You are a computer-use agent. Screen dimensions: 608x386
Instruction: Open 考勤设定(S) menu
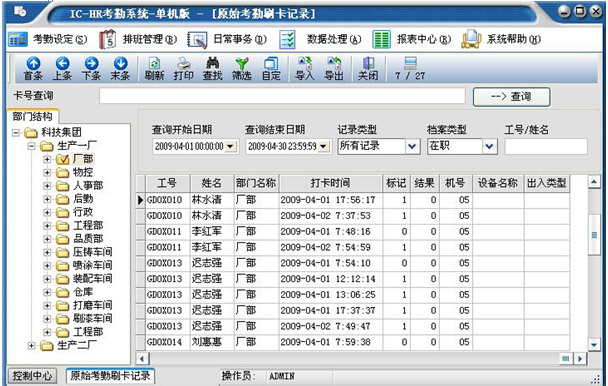click(x=60, y=39)
